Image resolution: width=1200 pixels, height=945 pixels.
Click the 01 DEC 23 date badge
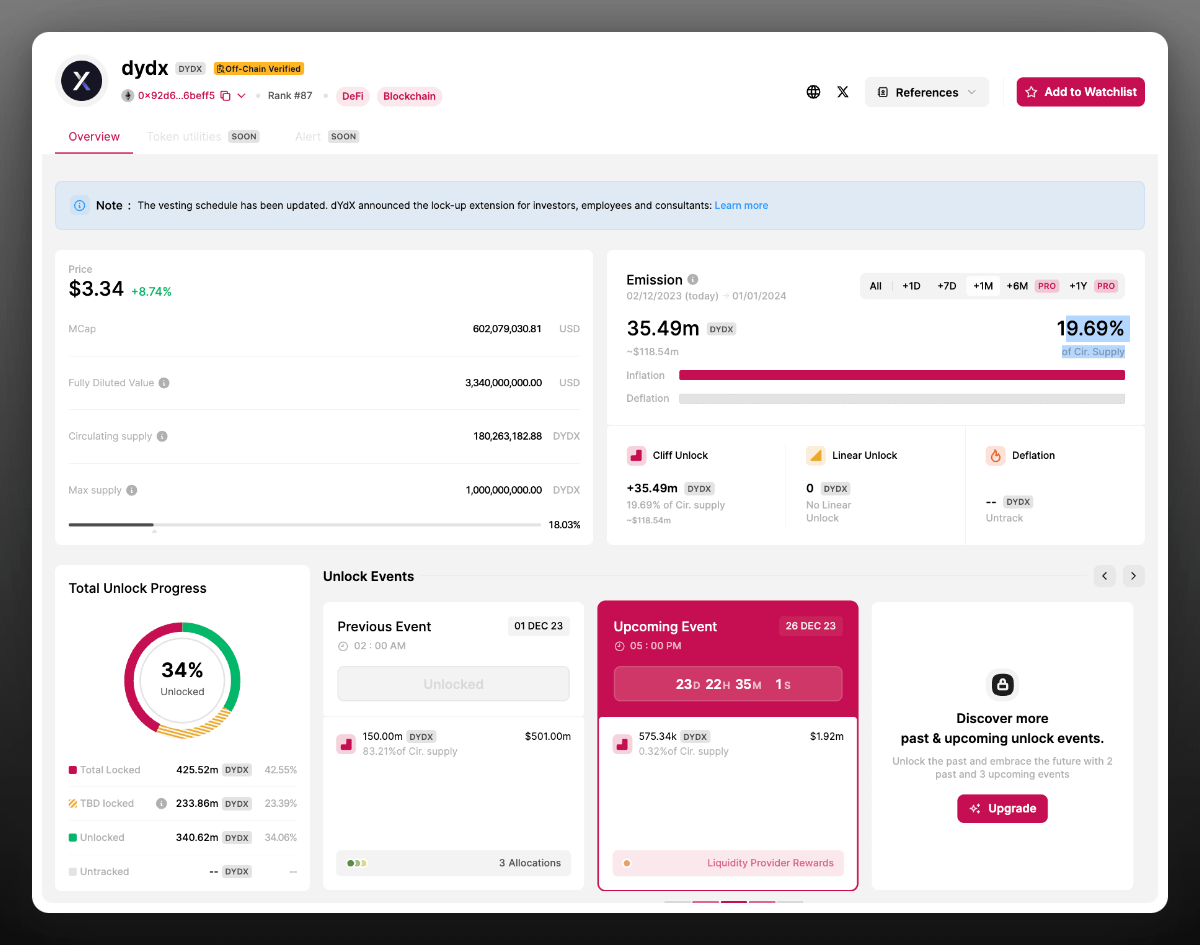pos(538,626)
